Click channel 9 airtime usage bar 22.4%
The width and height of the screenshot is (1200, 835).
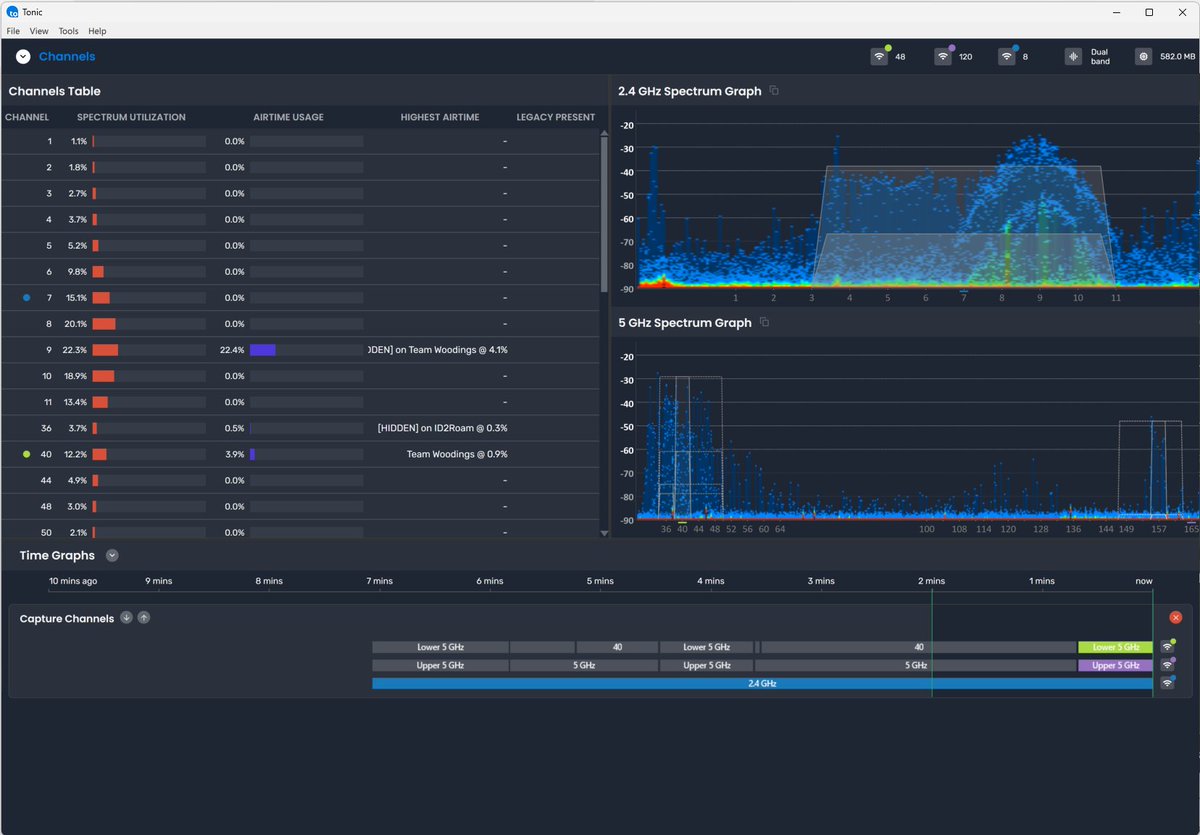[x=306, y=350]
